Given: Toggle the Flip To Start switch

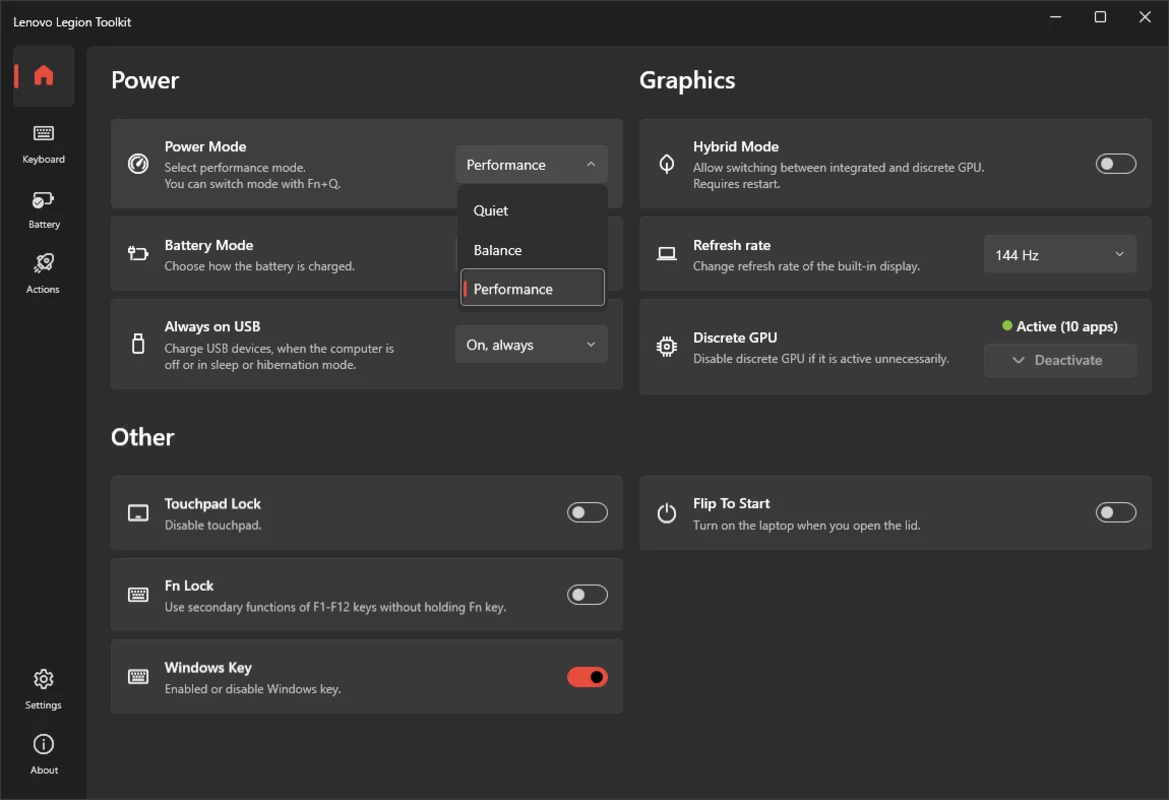Looking at the screenshot, I should 1115,513.
